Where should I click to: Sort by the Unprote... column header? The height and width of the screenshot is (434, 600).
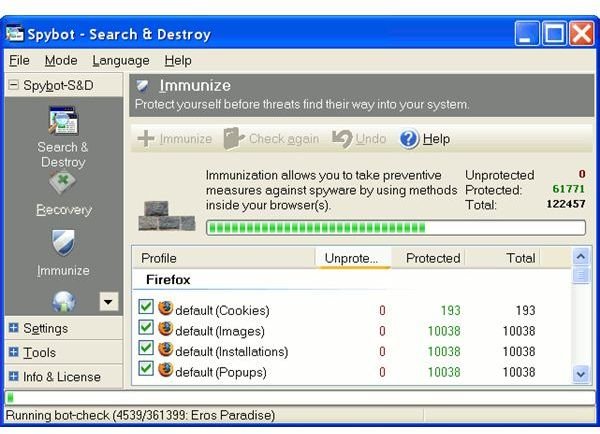(x=353, y=258)
